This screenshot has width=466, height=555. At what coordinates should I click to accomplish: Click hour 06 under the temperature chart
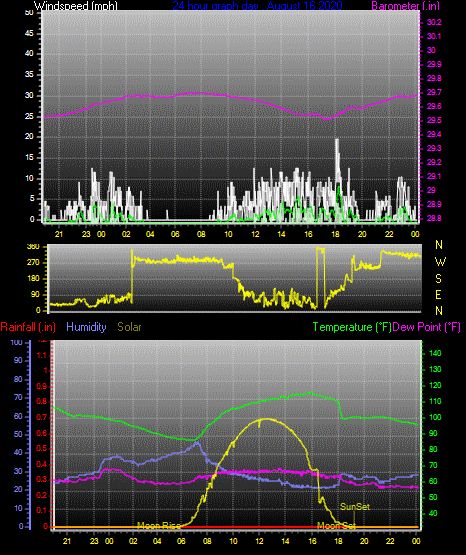click(x=181, y=541)
